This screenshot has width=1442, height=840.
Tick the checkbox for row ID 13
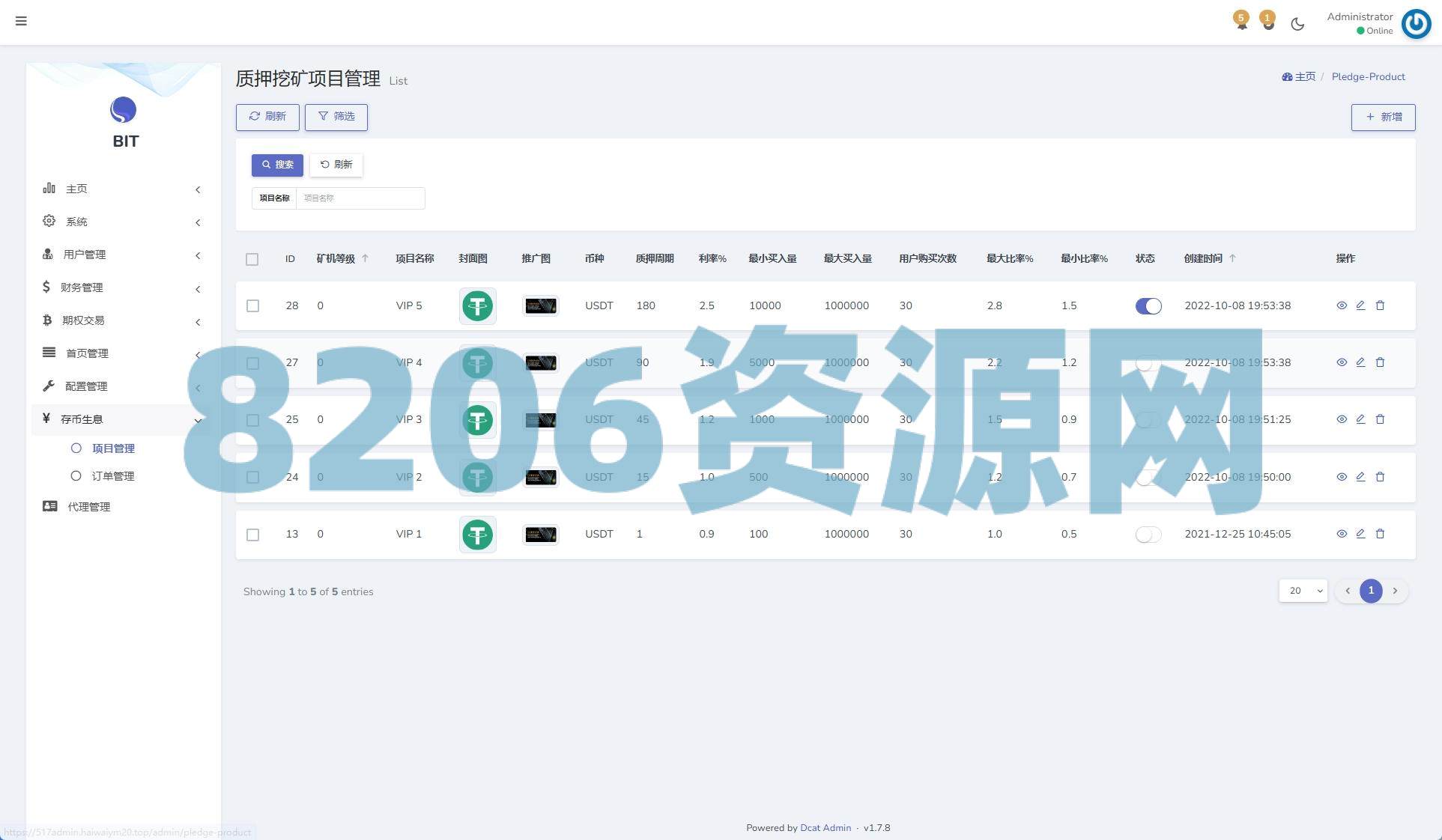point(252,535)
